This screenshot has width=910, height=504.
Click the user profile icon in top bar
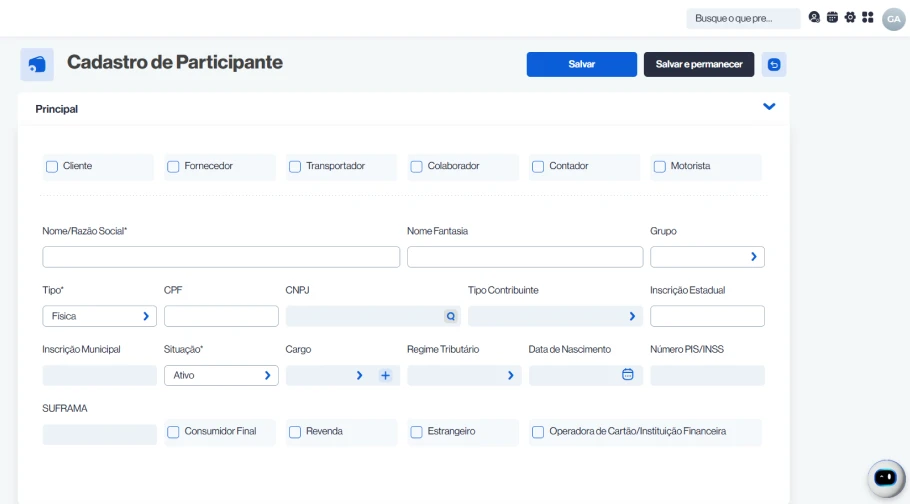click(x=815, y=18)
